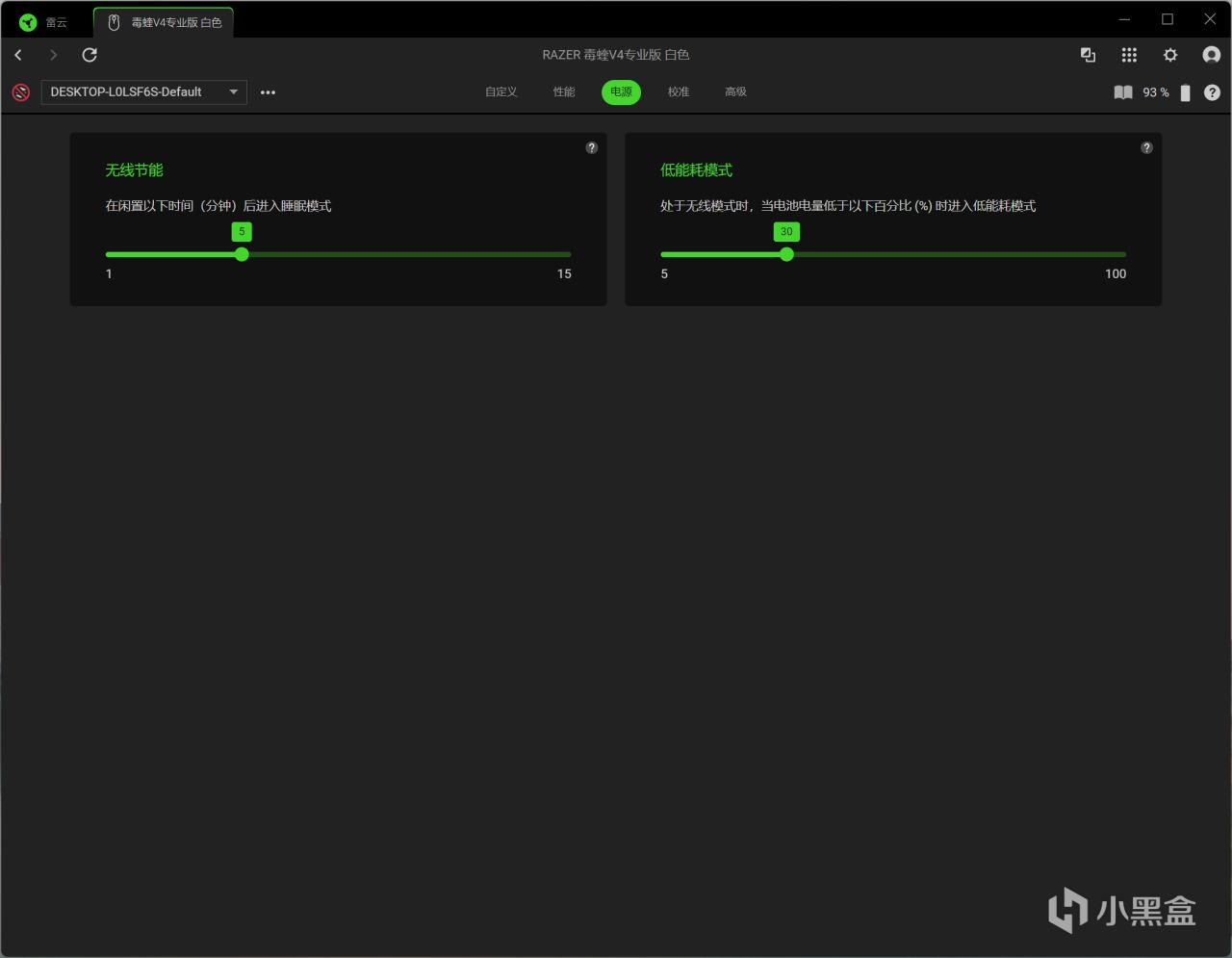
Task: Open the modules grid icon
Action: point(1130,55)
